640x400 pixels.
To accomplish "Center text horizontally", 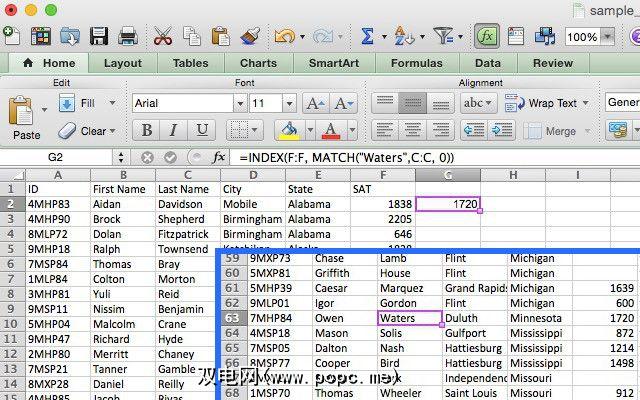I will click(412, 131).
